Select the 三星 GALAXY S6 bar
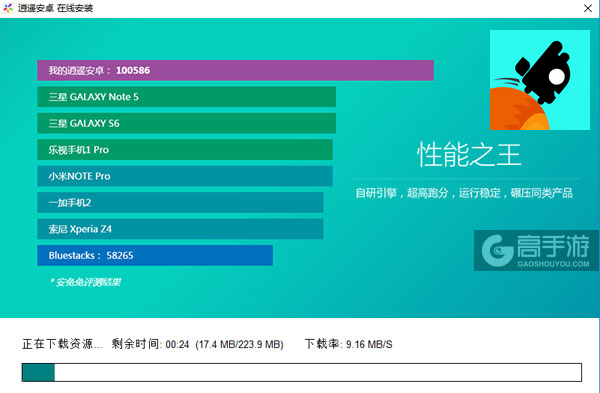The image size is (600, 393). 186,123
